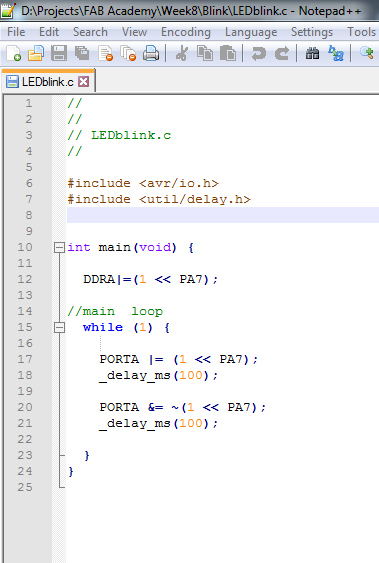
Task: Open the Search menu
Action: [x=90, y=32]
